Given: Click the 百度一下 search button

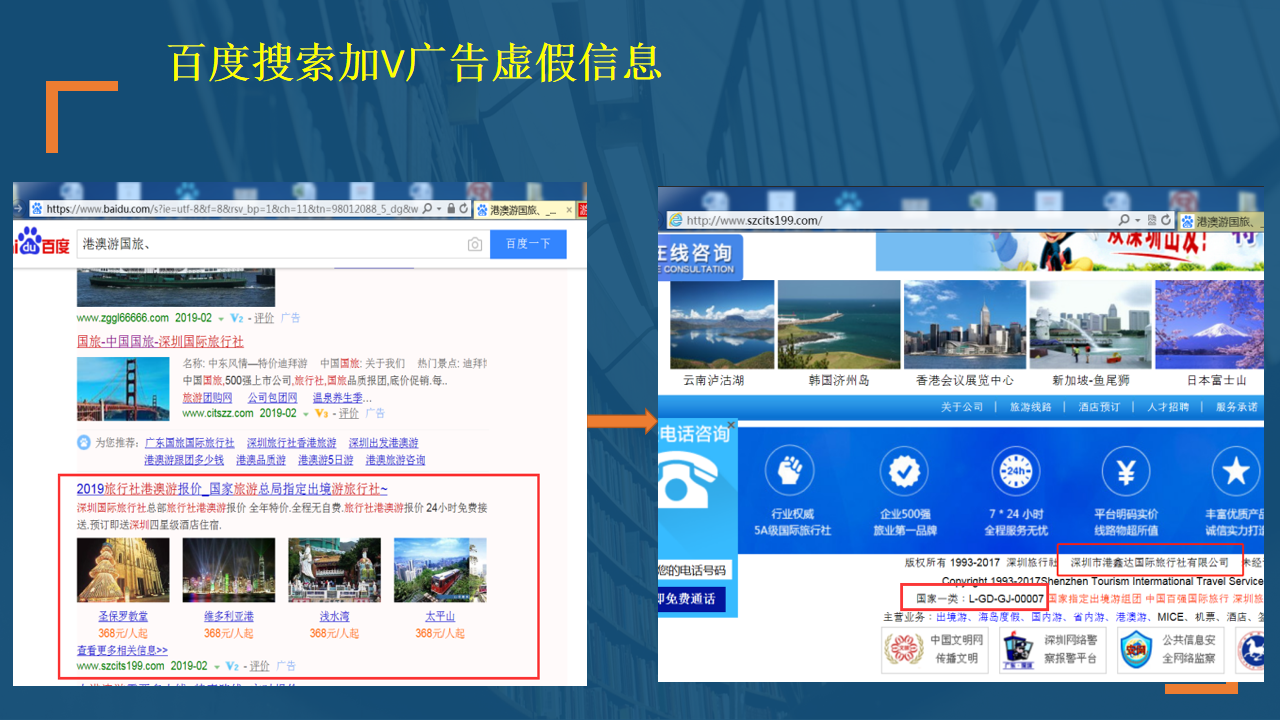Looking at the screenshot, I should (528, 244).
